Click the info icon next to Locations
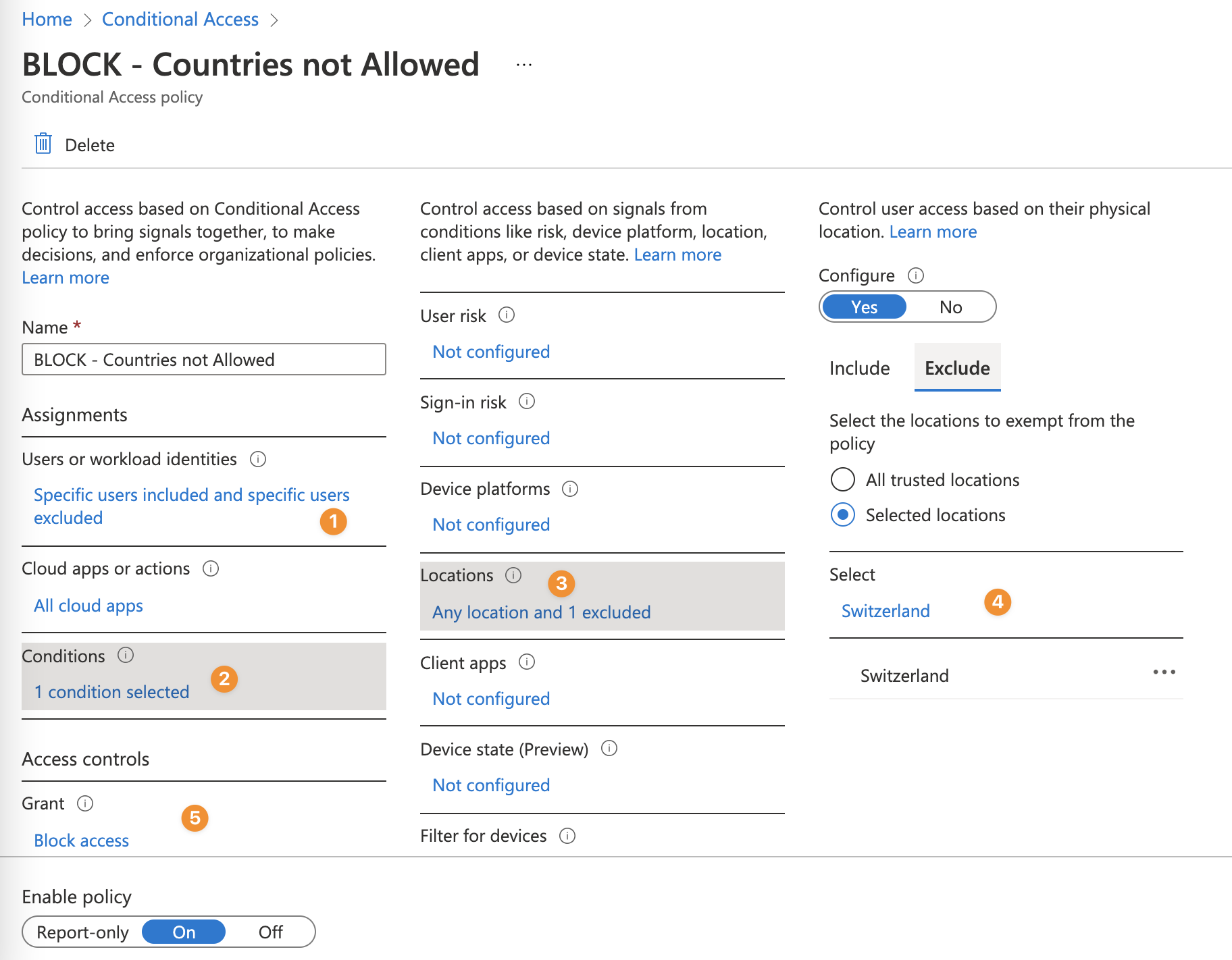1232x960 pixels. 513,575
